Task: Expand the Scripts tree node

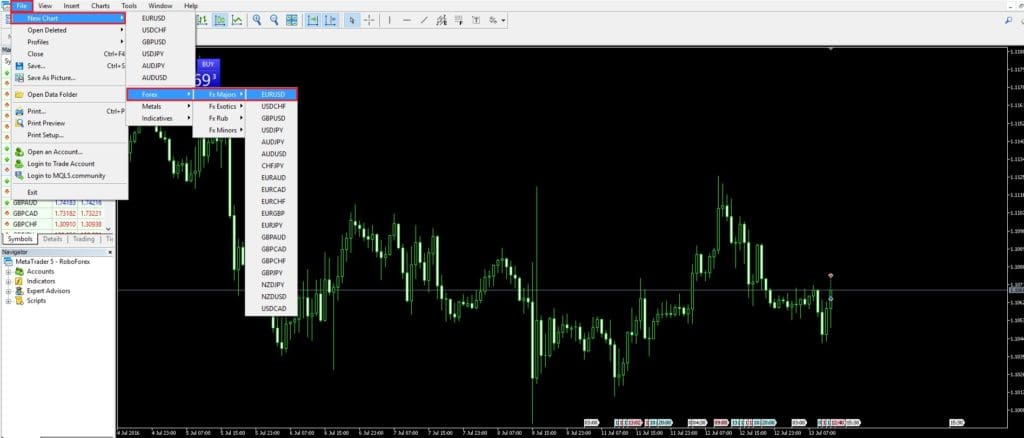Action: 8,301
